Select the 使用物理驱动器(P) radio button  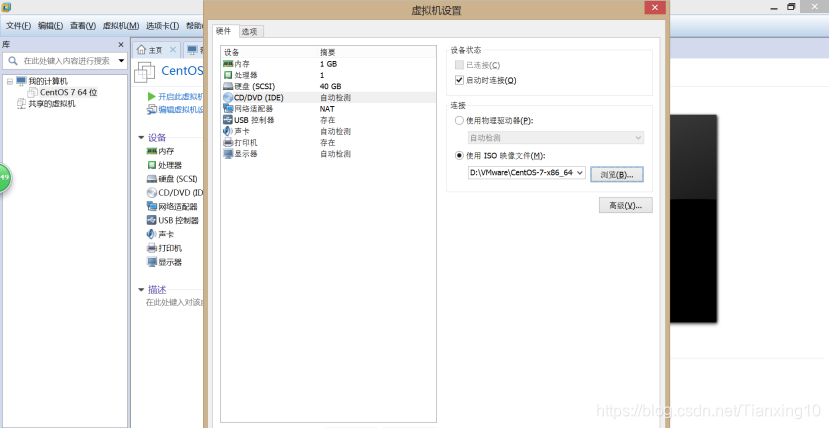459,121
